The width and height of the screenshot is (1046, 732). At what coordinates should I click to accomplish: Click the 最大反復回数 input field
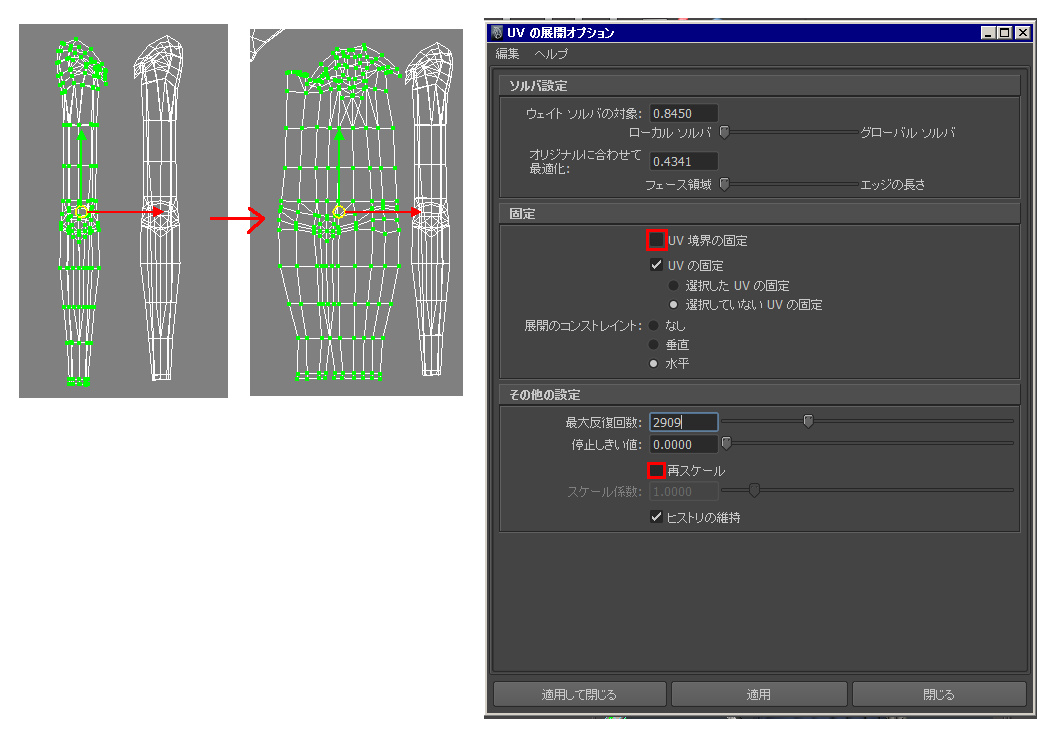(684, 422)
